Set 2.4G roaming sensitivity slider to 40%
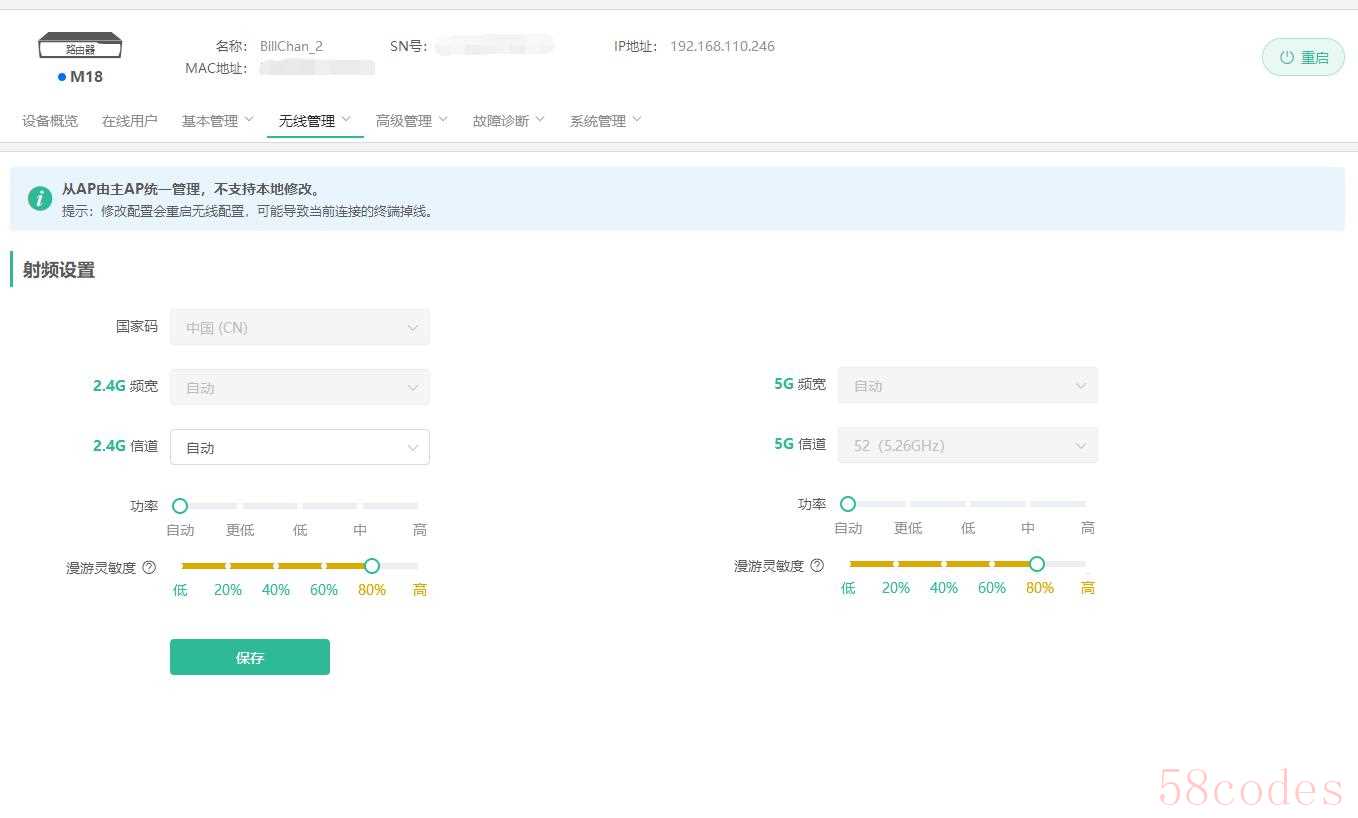Viewport: 1358px width, 818px height. pyautogui.click(x=276, y=566)
